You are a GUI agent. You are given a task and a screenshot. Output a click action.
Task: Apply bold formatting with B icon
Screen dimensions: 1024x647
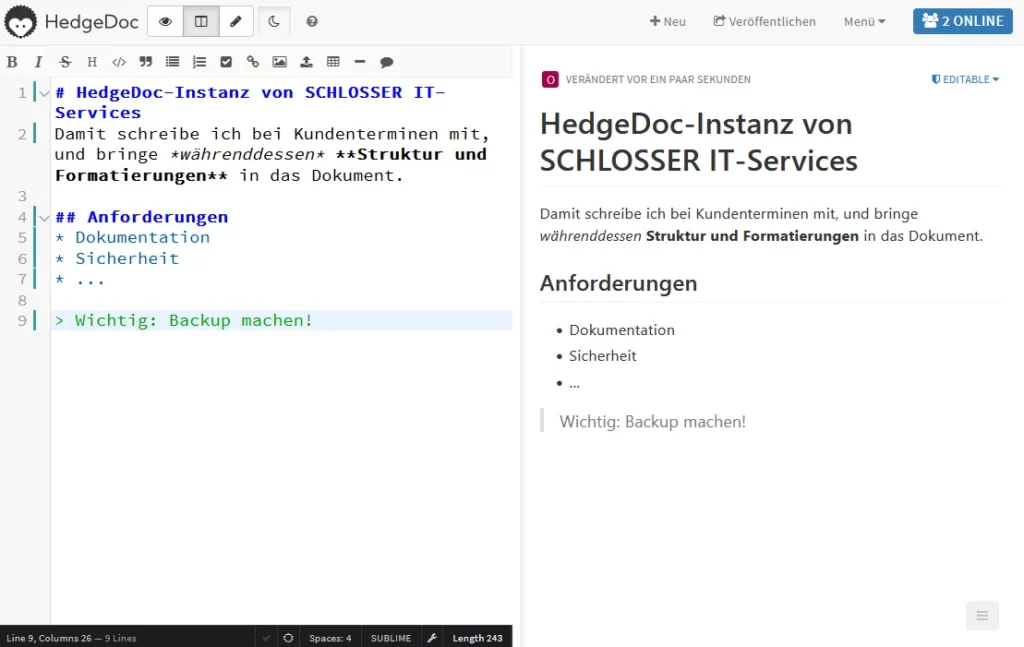(12, 62)
